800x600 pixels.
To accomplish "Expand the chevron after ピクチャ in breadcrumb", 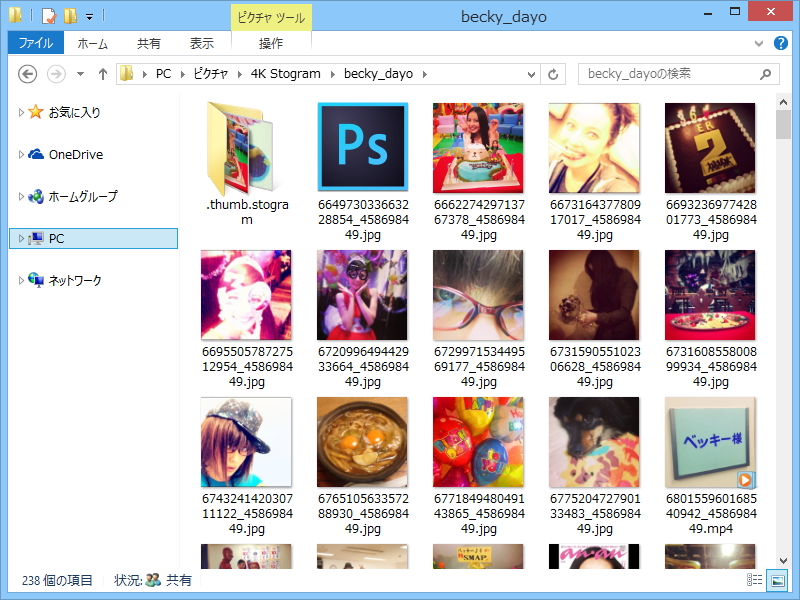I will pyautogui.click(x=239, y=74).
